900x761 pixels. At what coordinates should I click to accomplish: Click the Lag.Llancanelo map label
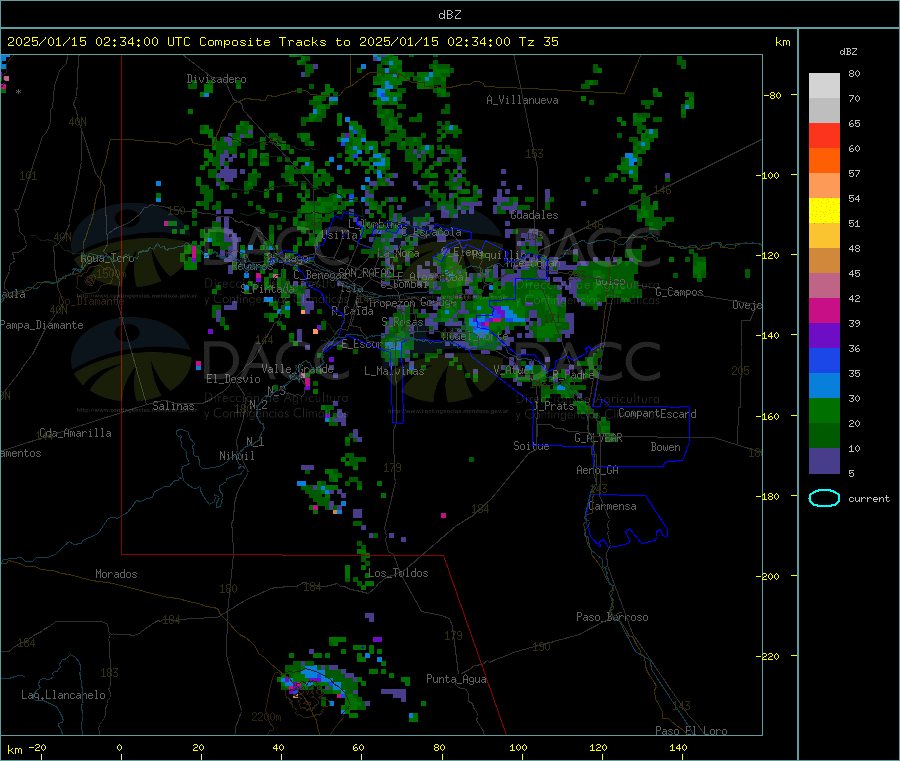[63, 695]
